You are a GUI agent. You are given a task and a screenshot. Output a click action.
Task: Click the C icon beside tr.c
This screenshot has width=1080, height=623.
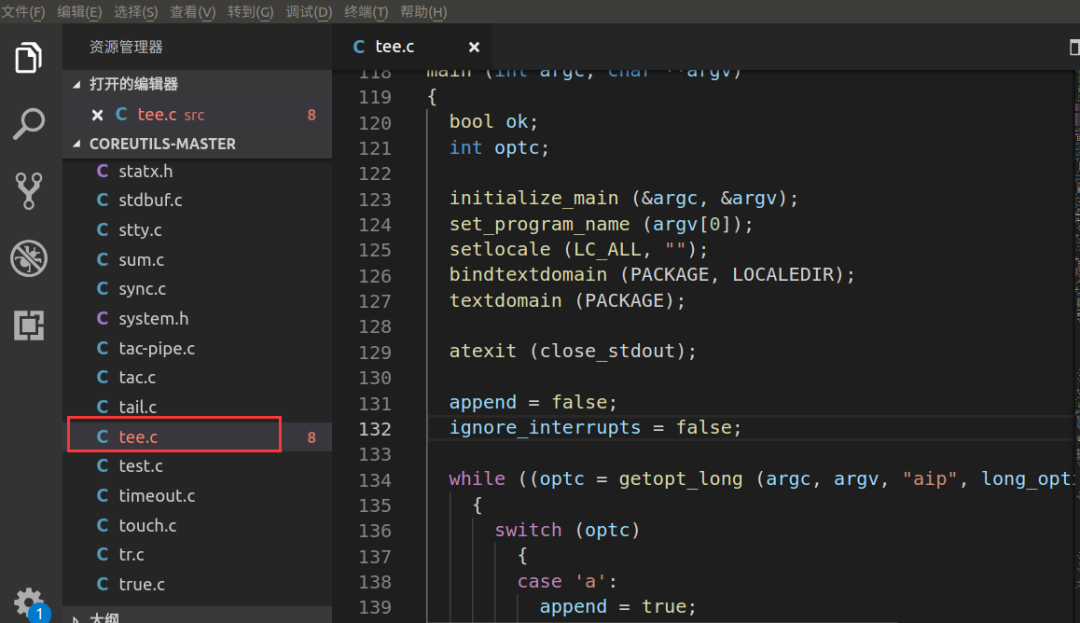pos(102,554)
